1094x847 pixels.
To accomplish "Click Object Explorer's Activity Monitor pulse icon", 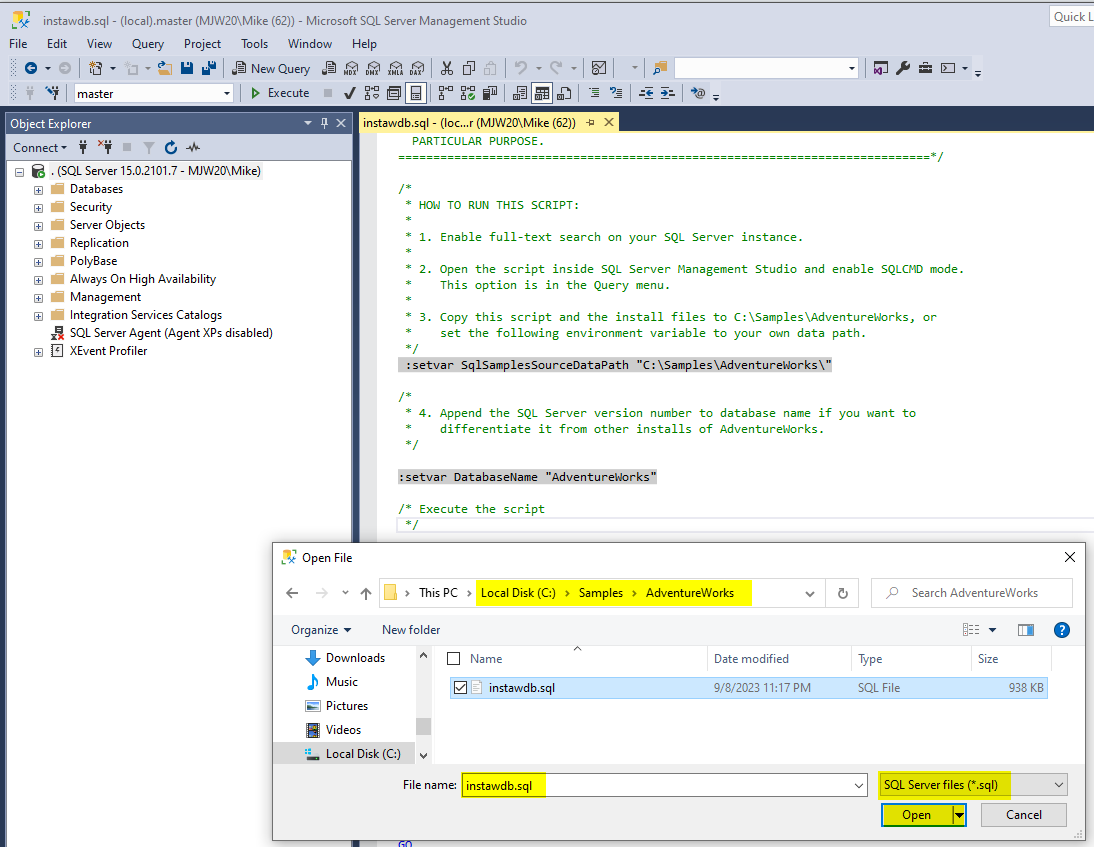I will 193,147.
